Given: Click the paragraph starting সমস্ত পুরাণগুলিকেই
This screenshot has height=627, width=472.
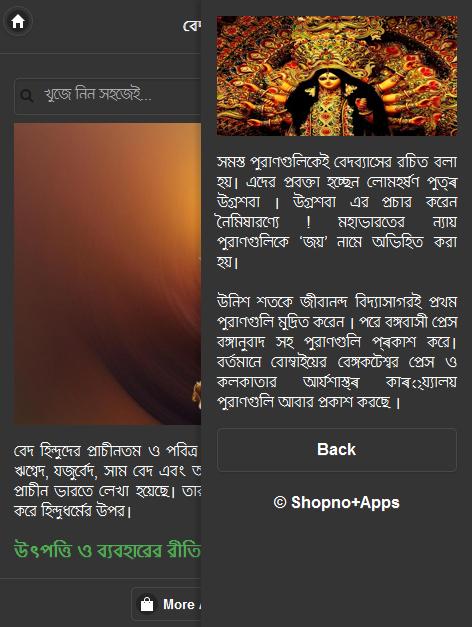Looking at the screenshot, I should point(337,212).
